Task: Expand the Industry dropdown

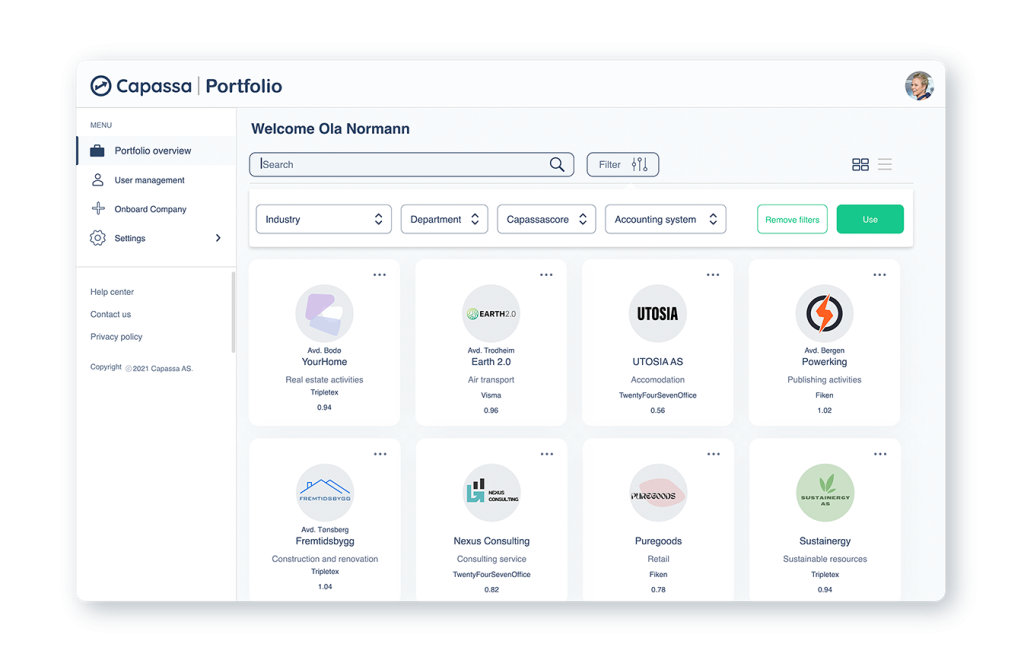Action: [323, 219]
